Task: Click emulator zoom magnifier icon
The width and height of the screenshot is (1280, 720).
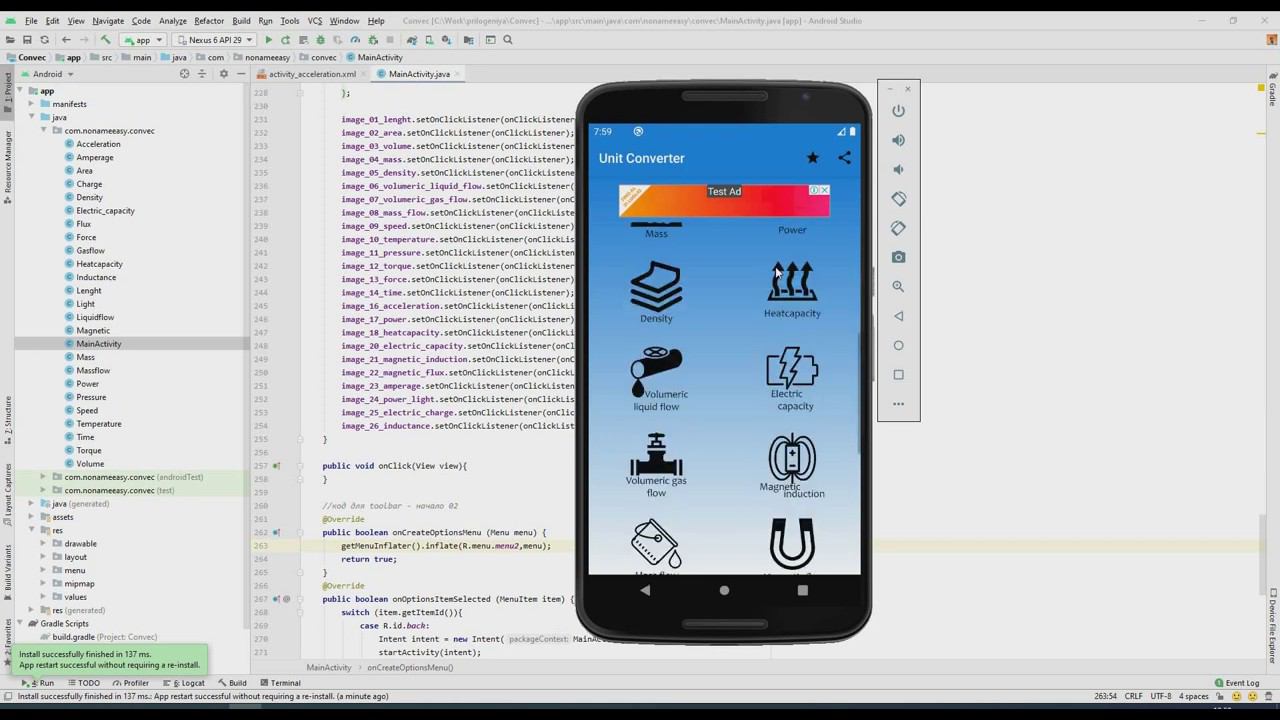Action: pos(898,286)
